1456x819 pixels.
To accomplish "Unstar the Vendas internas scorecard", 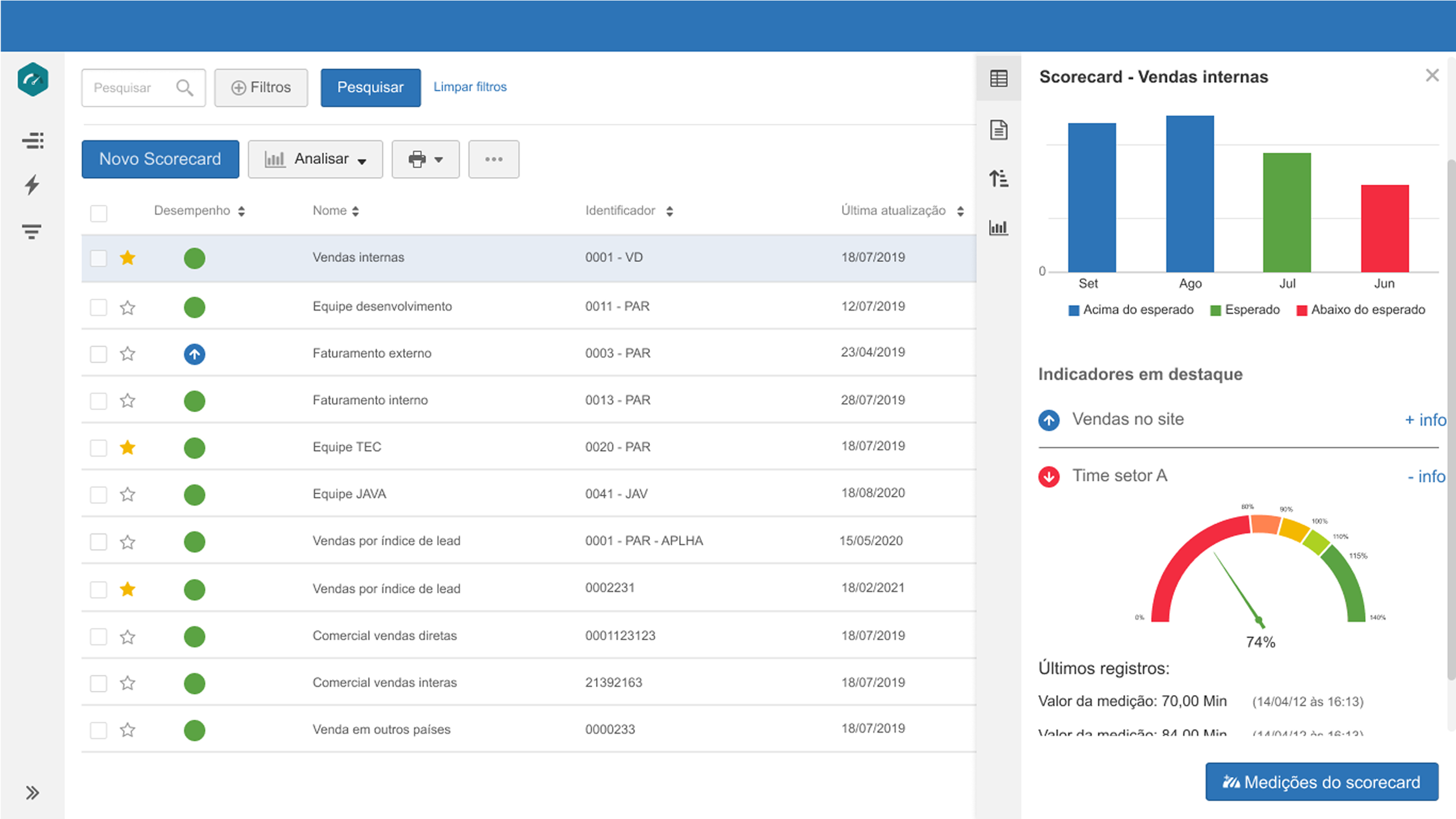I will click(x=128, y=257).
